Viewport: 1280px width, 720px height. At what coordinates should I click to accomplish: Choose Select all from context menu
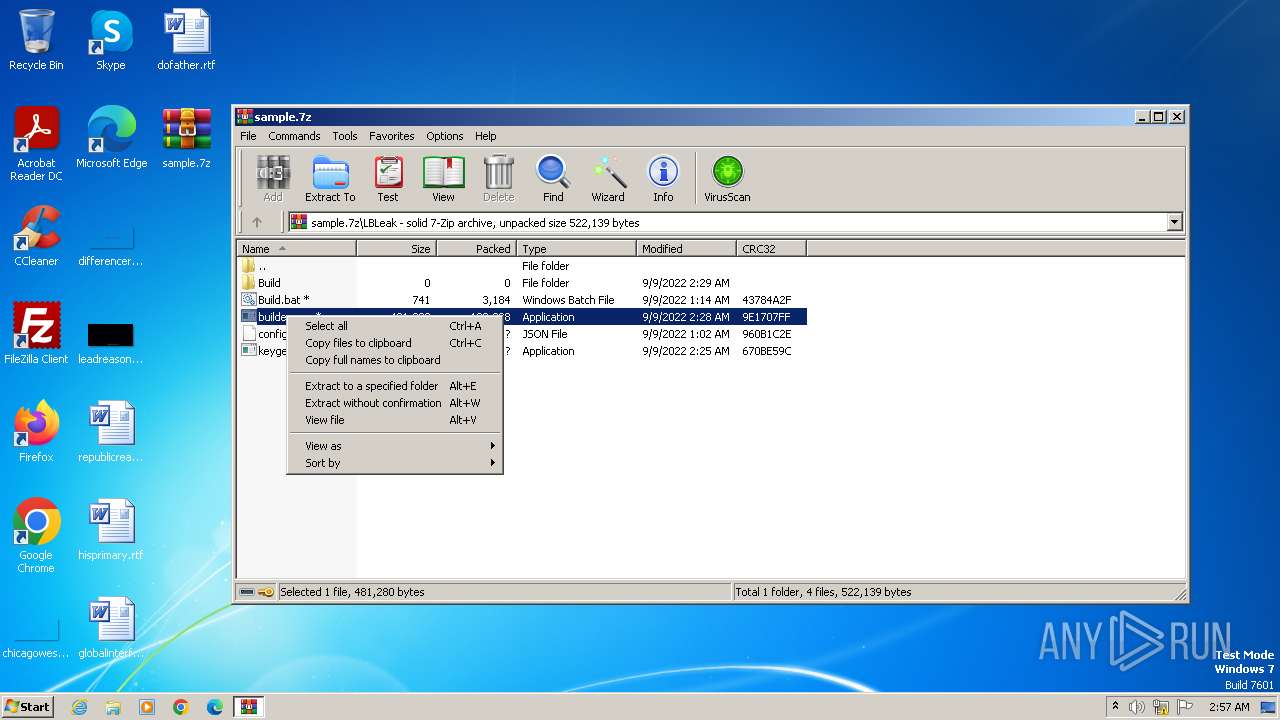[395, 326]
